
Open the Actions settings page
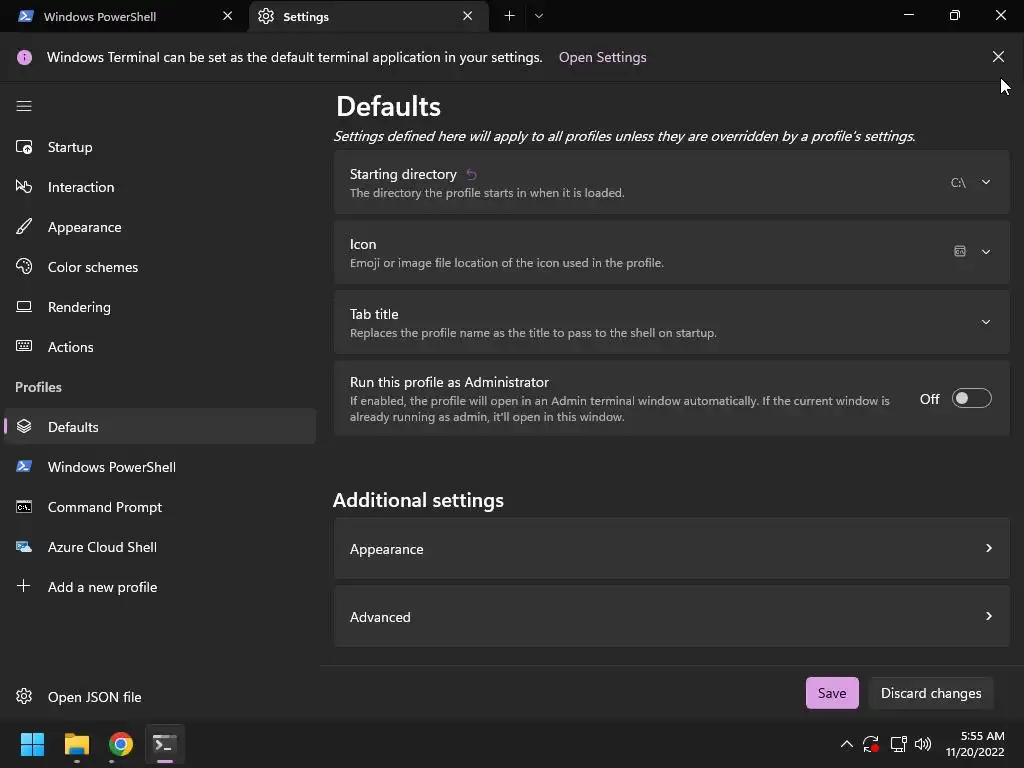point(160,347)
